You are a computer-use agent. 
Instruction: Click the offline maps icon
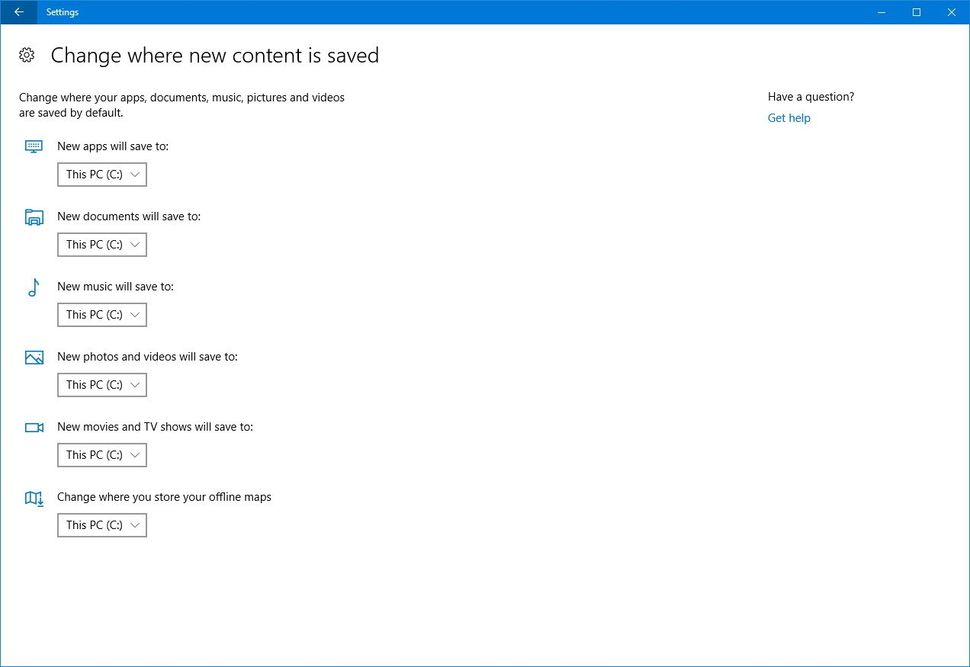point(33,497)
